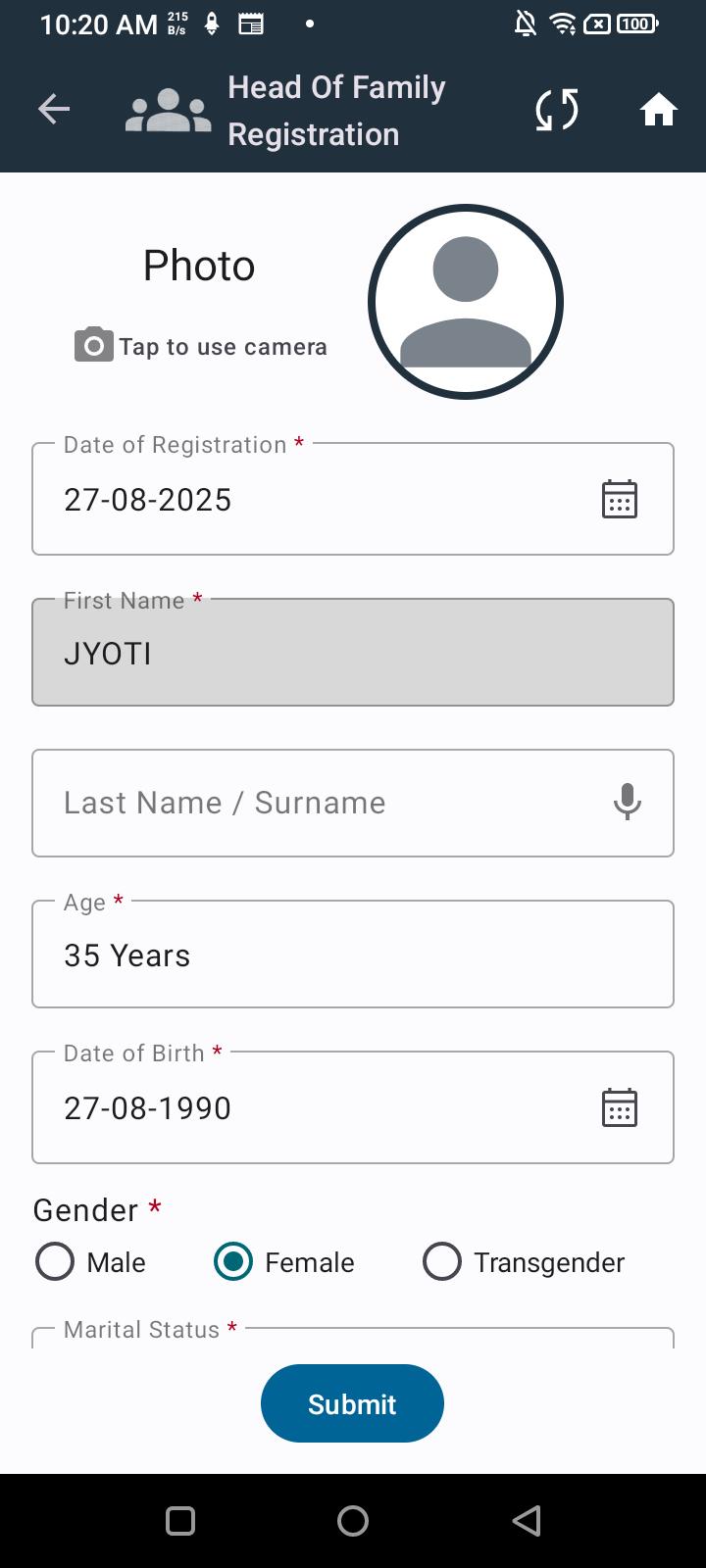This screenshot has width=706, height=1568.
Task: Tap the camera icon to take photo
Action: tap(93, 345)
